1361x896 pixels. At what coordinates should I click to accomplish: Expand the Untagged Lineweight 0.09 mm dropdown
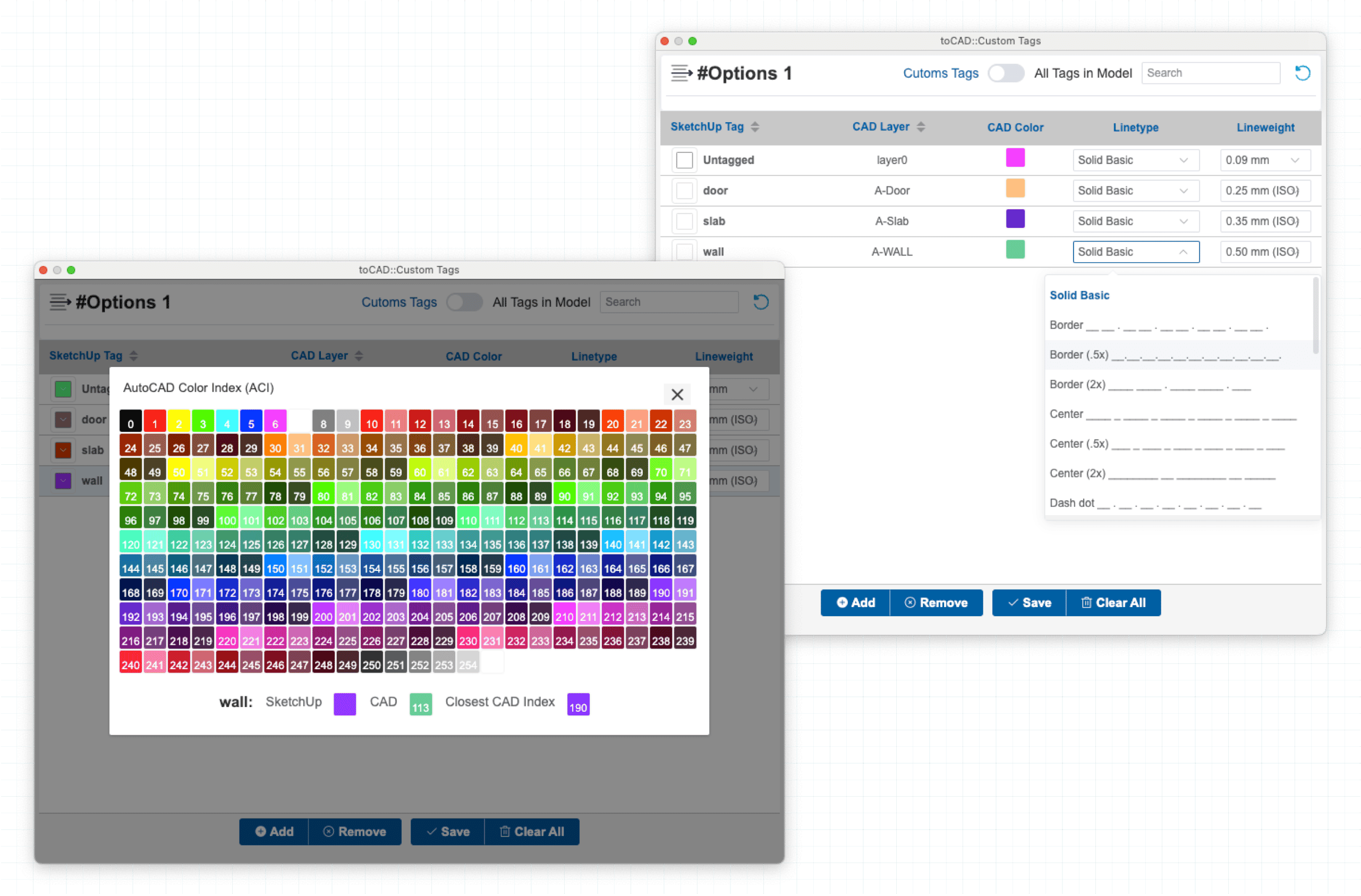point(1264,160)
